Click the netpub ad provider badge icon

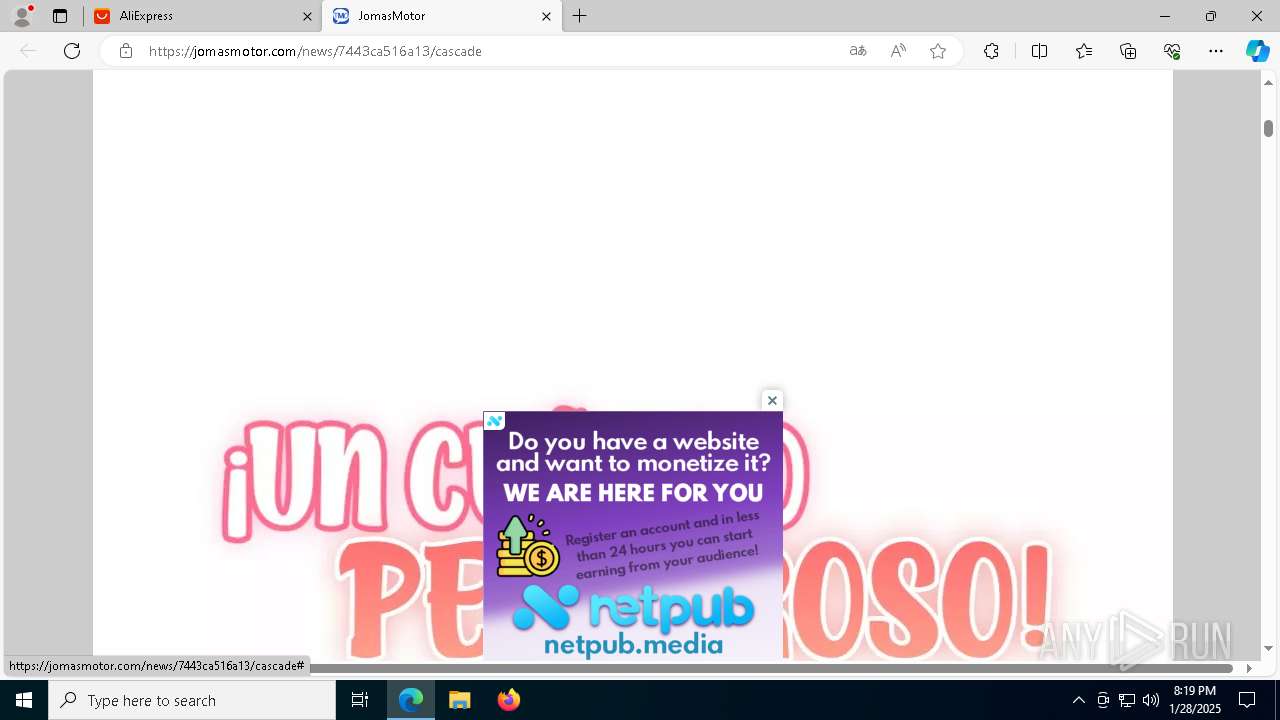pyautogui.click(x=494, y=421)
